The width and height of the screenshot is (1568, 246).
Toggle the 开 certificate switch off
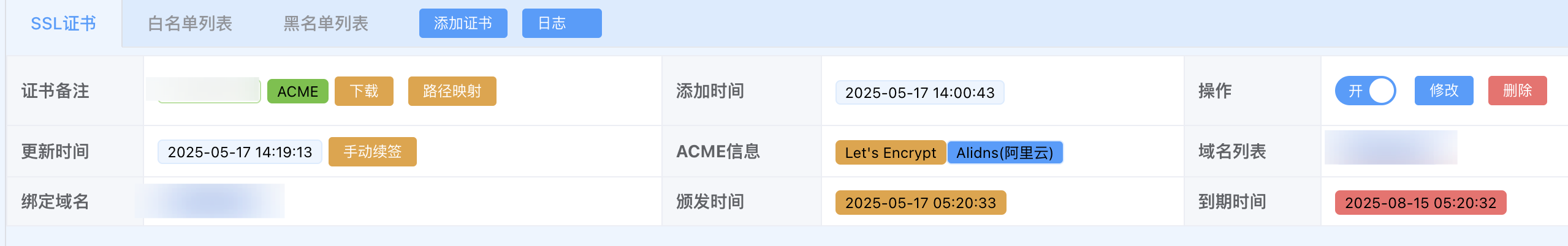click(x=1366, y=91)
